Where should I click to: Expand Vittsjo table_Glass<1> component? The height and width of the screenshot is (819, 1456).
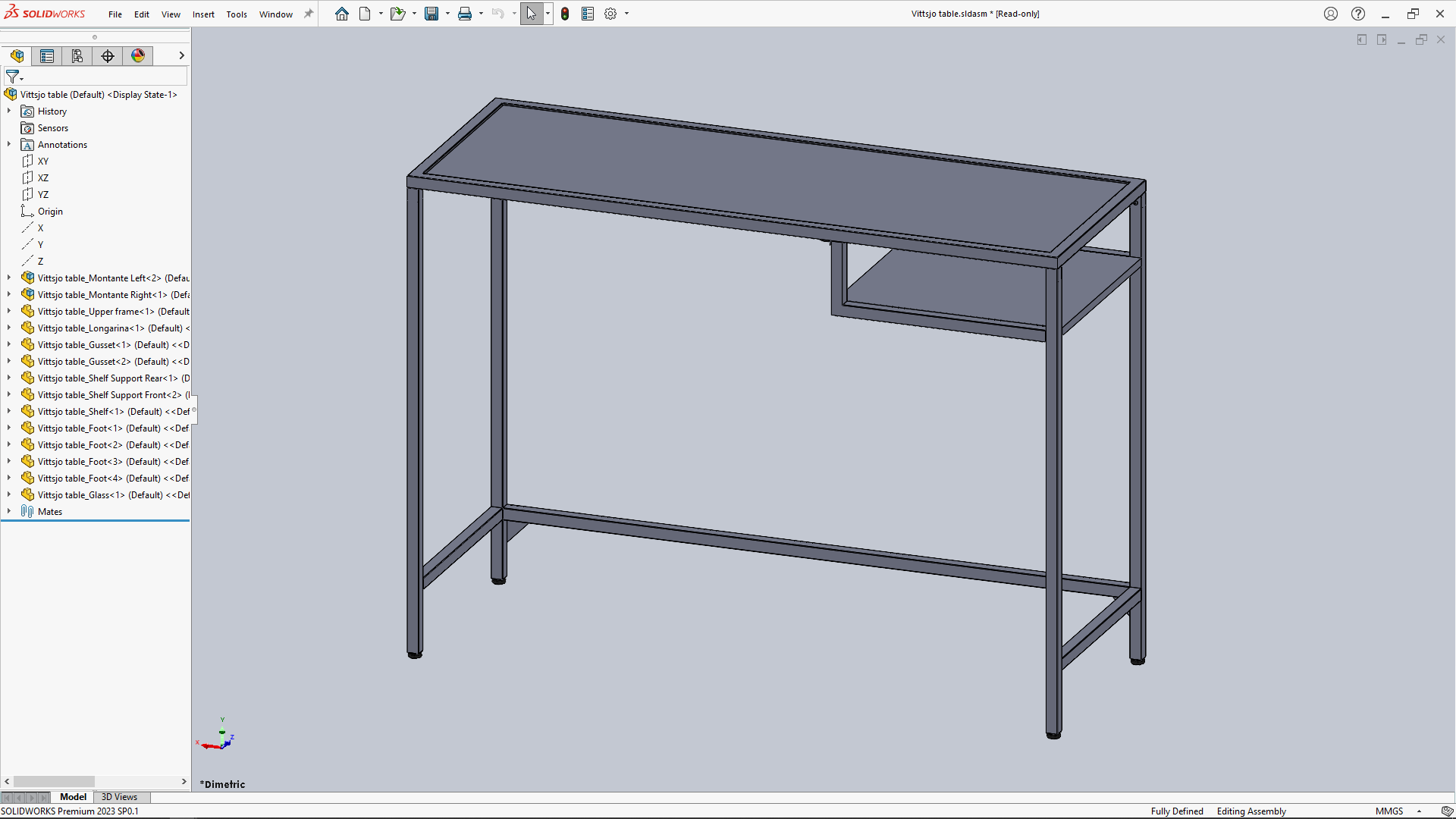(9, 494)
